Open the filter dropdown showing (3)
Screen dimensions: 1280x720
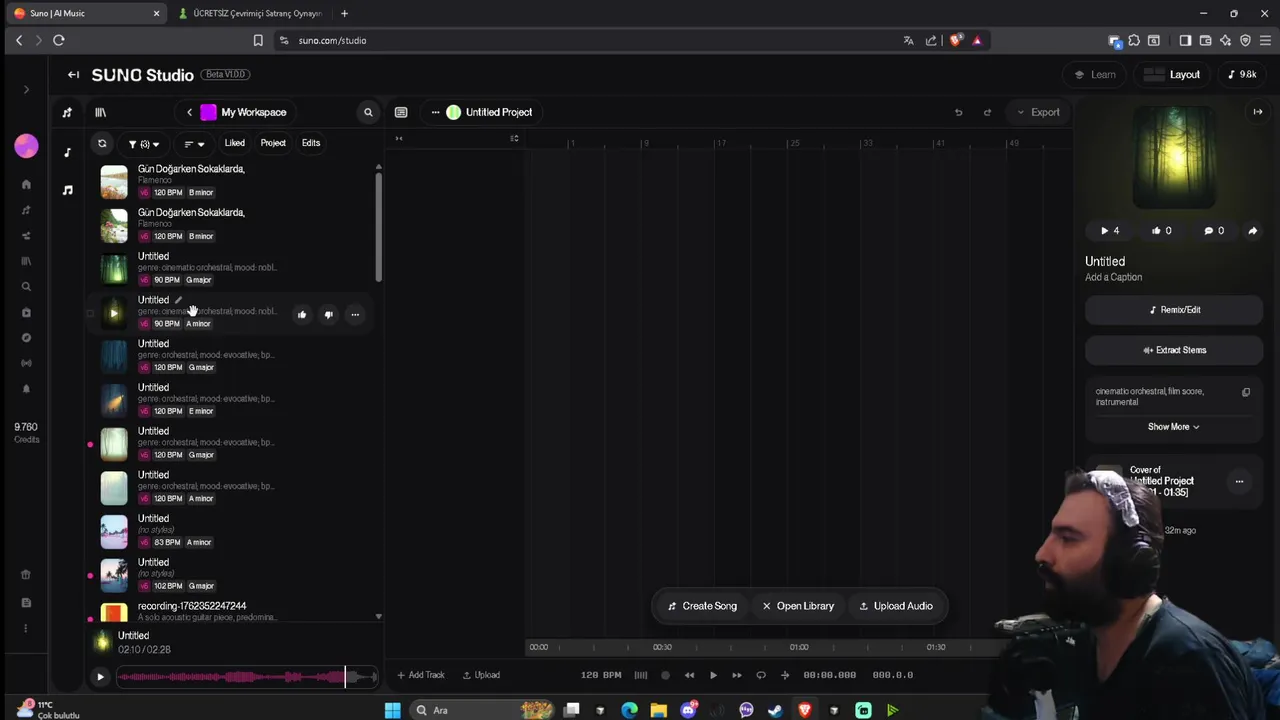click(144, 144)
